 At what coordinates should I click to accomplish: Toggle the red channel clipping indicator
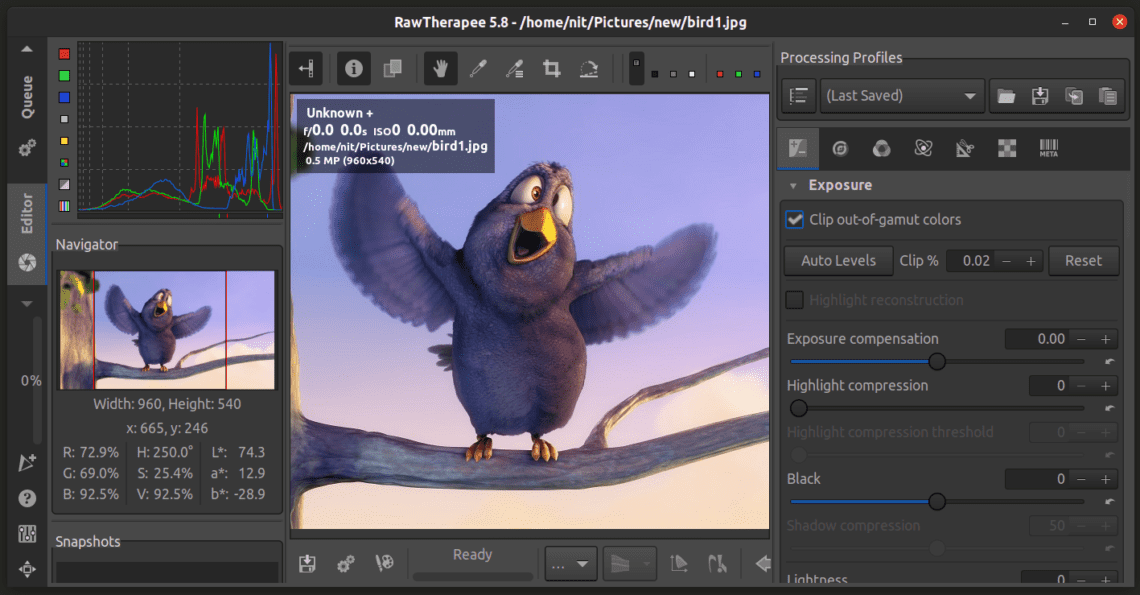point(719,72)
